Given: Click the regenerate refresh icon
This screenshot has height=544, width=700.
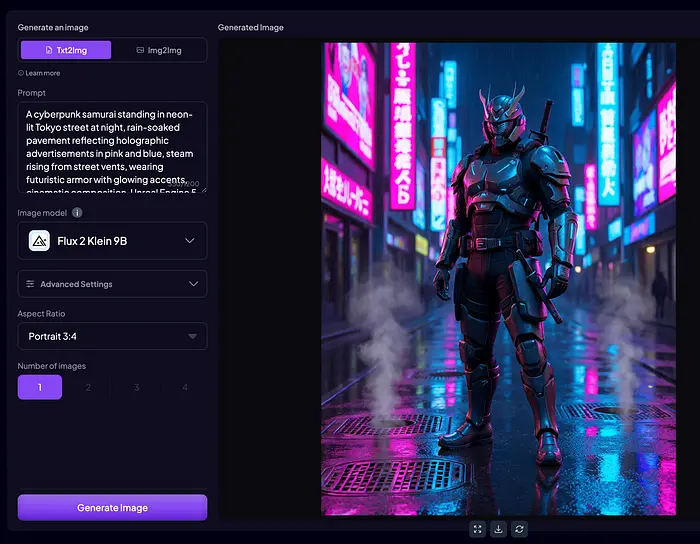Looking at the screenshot, I should click(x=519, y=529).
